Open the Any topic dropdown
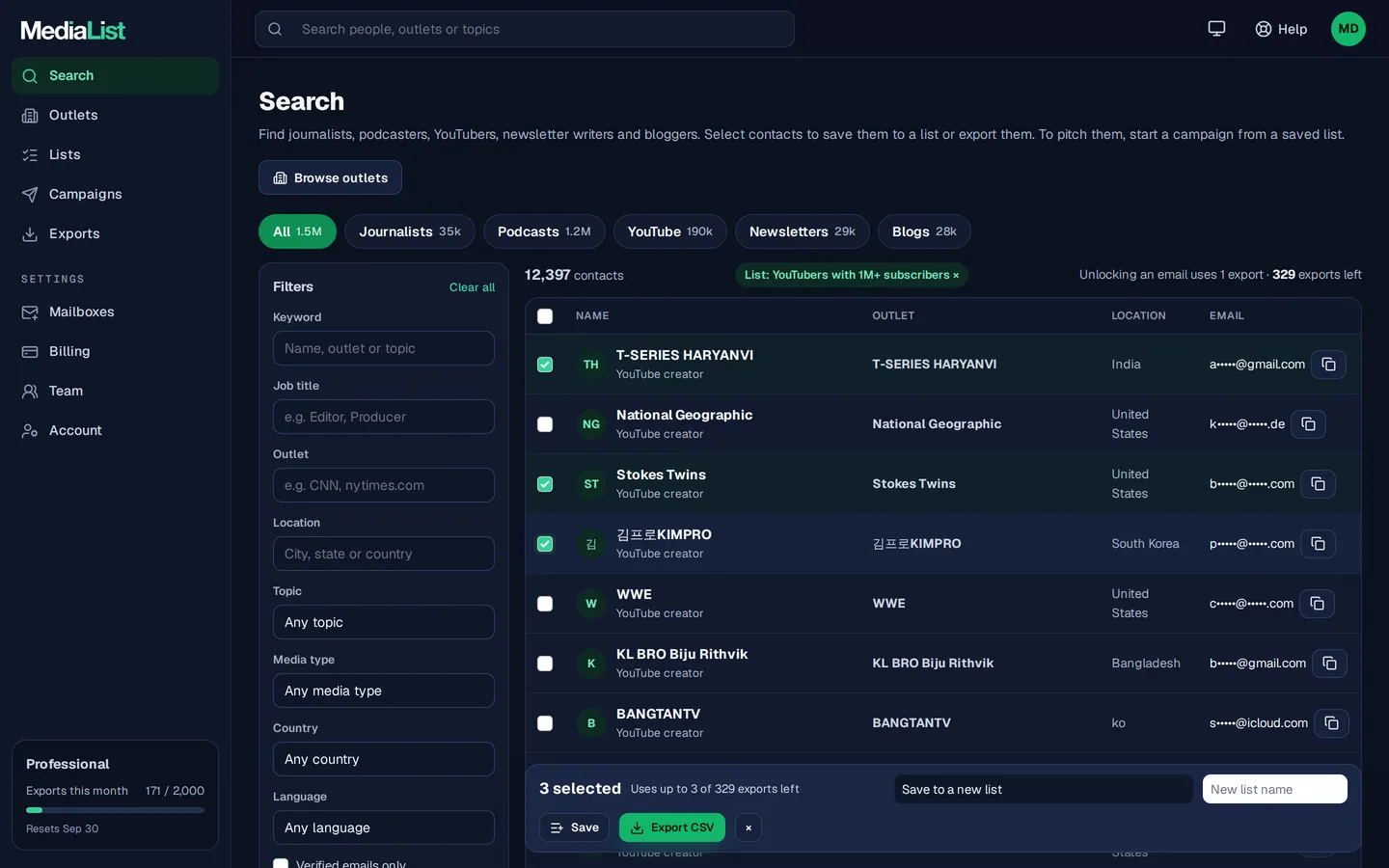The image size is (1389, 868). pyautogui.click(x=384, y=622)
